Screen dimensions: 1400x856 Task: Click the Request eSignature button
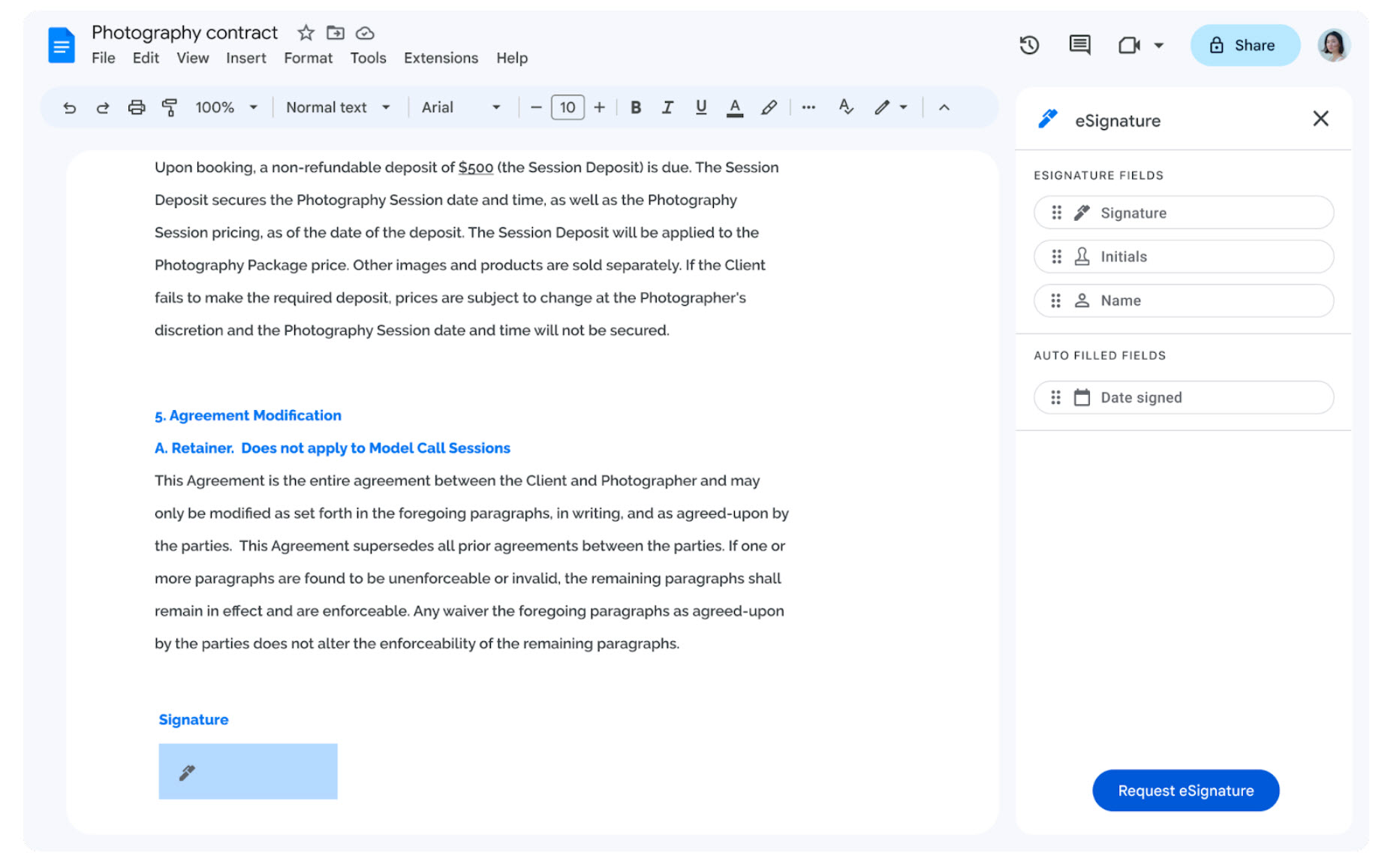coord(1185,790)
